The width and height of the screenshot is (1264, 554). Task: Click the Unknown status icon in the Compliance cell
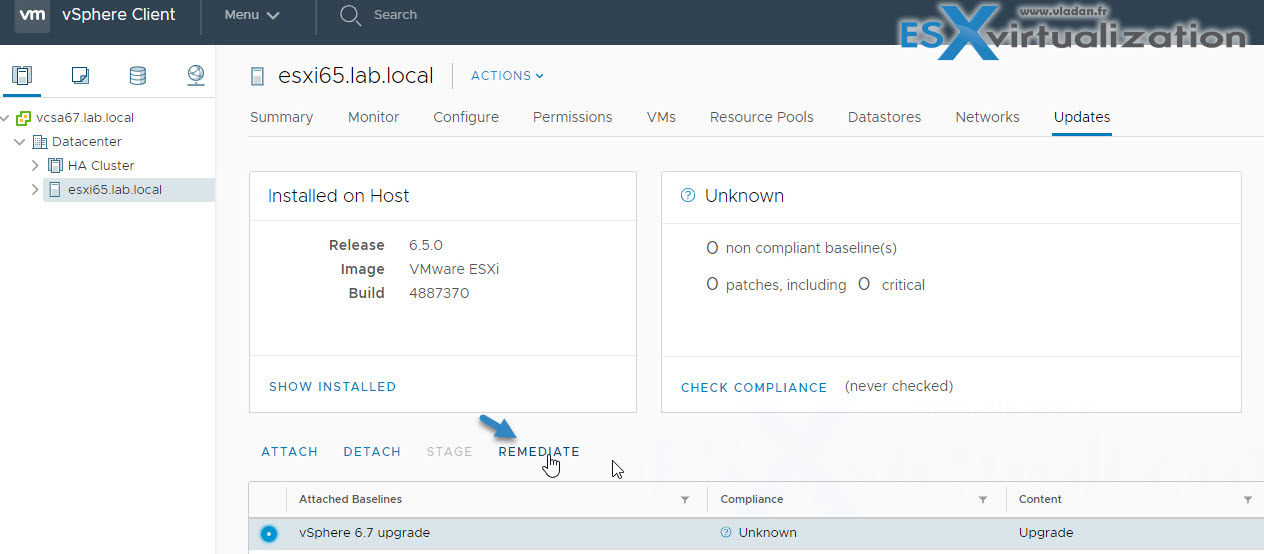click(726, 533)
